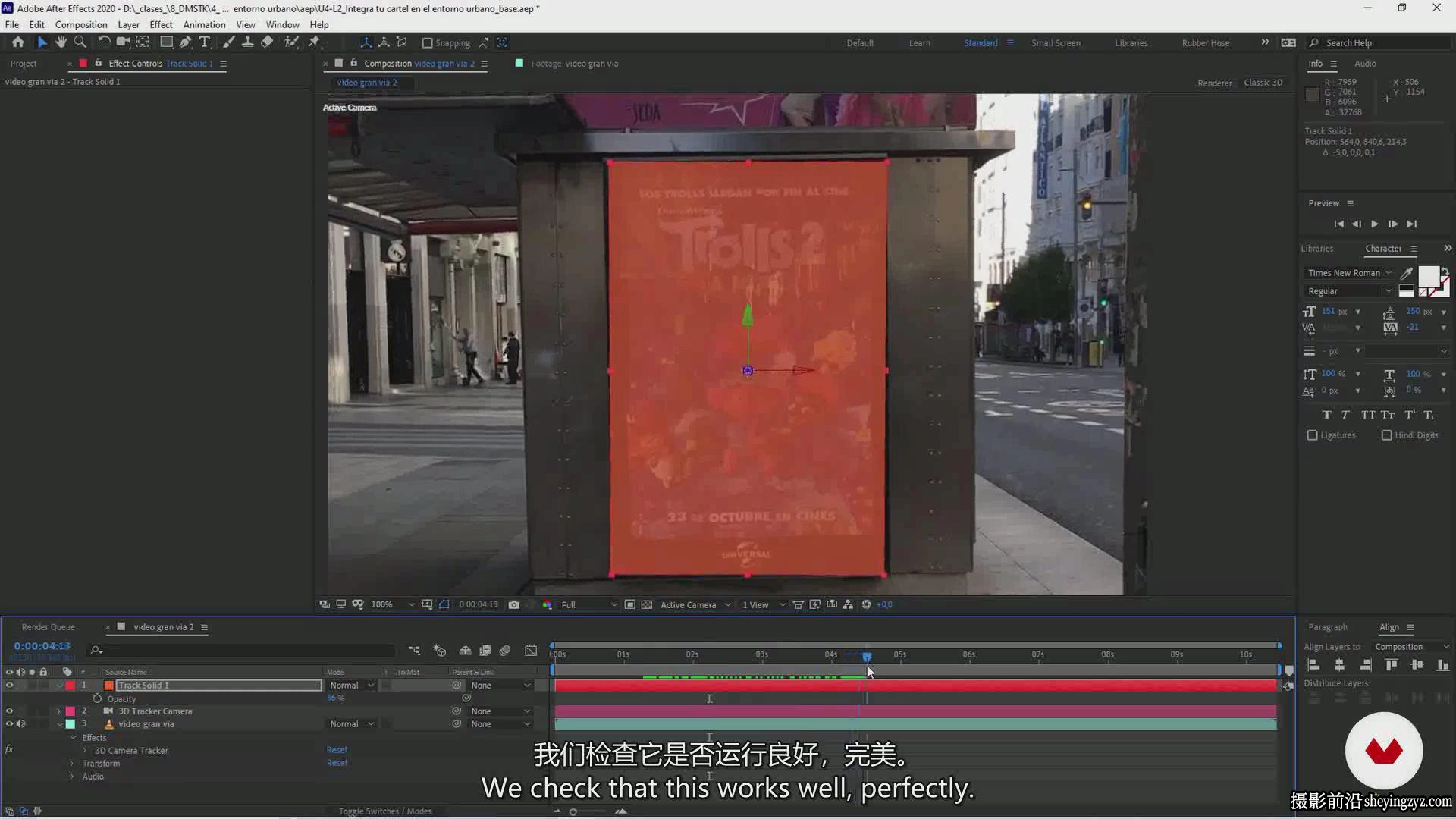Switch to the Paragraph tab
The width and height of the screenshot is (1456, 819).
[x=1328, y=627]
